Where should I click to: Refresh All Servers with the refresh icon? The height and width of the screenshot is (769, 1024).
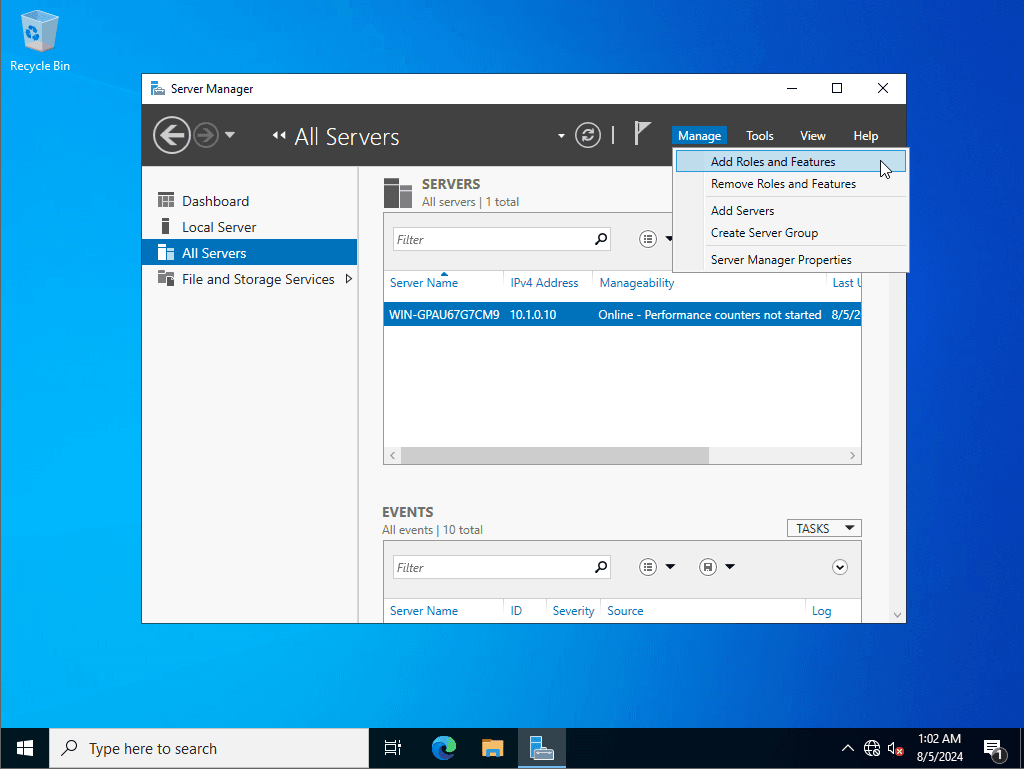pyautogui.click(x=588, y=136)
